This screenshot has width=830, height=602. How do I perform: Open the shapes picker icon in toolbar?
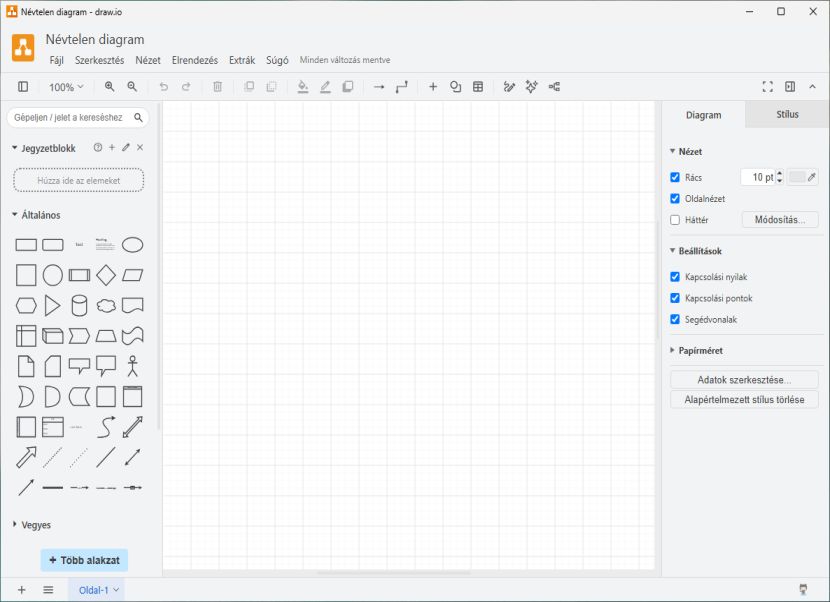[455, 86]
